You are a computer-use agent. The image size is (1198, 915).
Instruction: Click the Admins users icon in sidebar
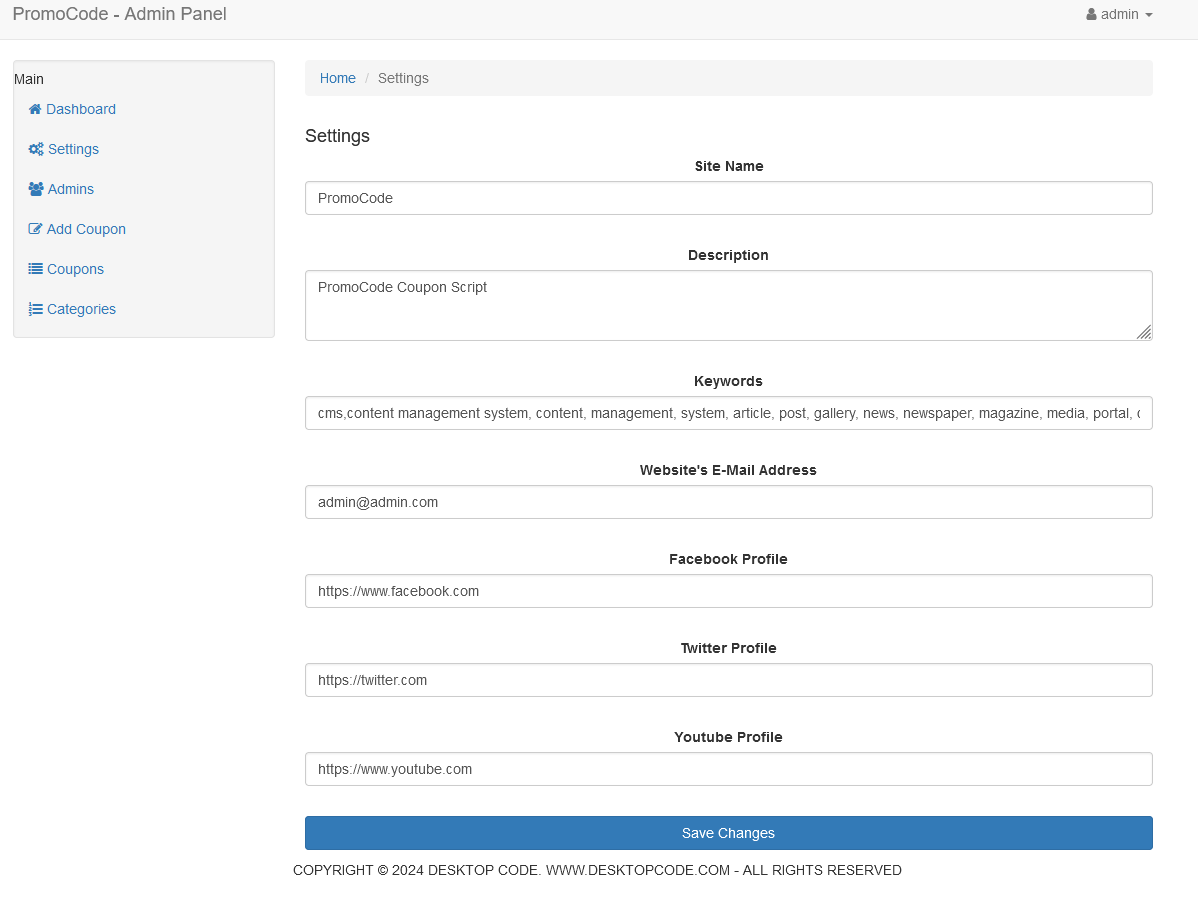point(36,189)
